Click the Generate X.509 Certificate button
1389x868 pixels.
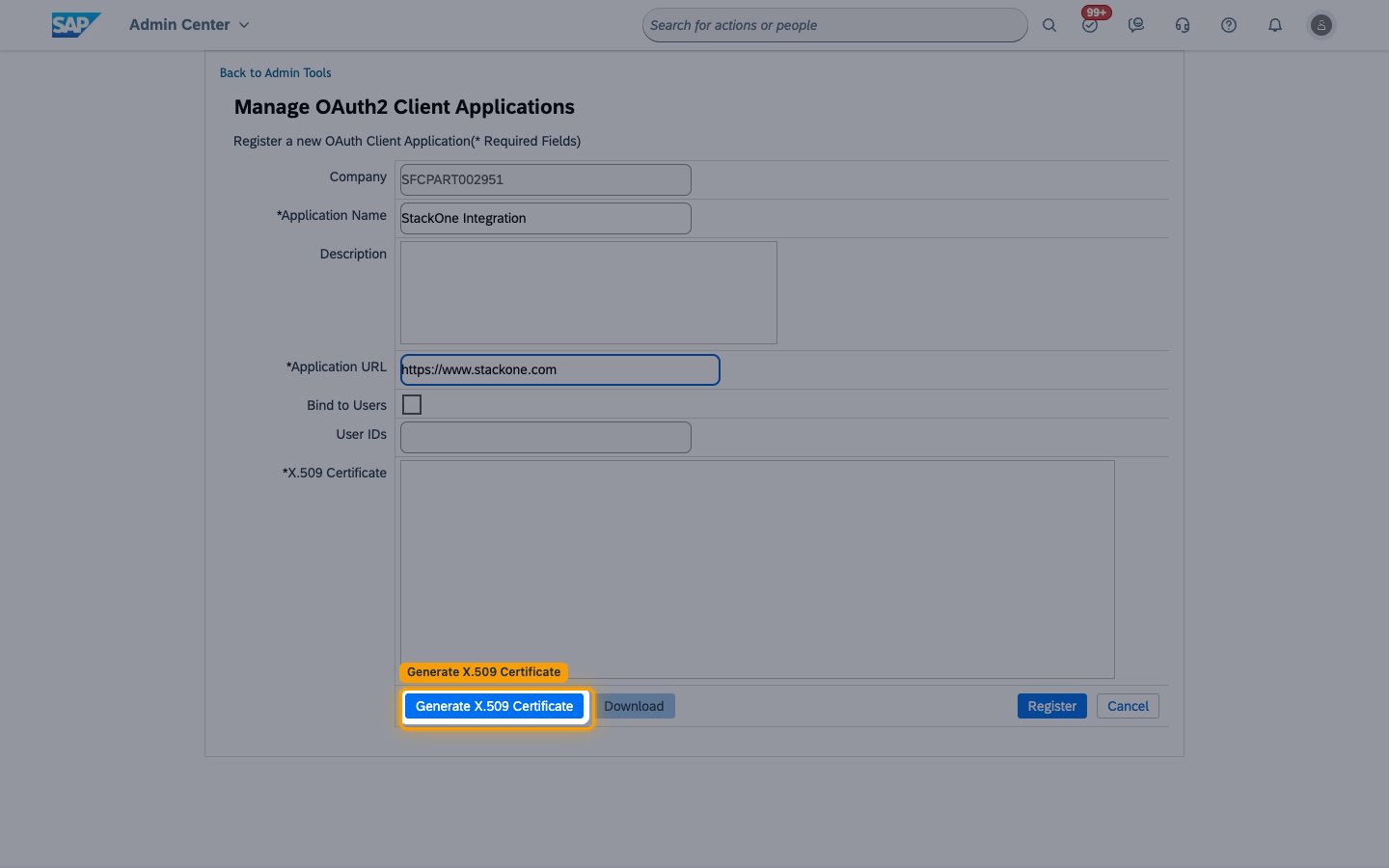pyautogui.click(x=494, y=706)
